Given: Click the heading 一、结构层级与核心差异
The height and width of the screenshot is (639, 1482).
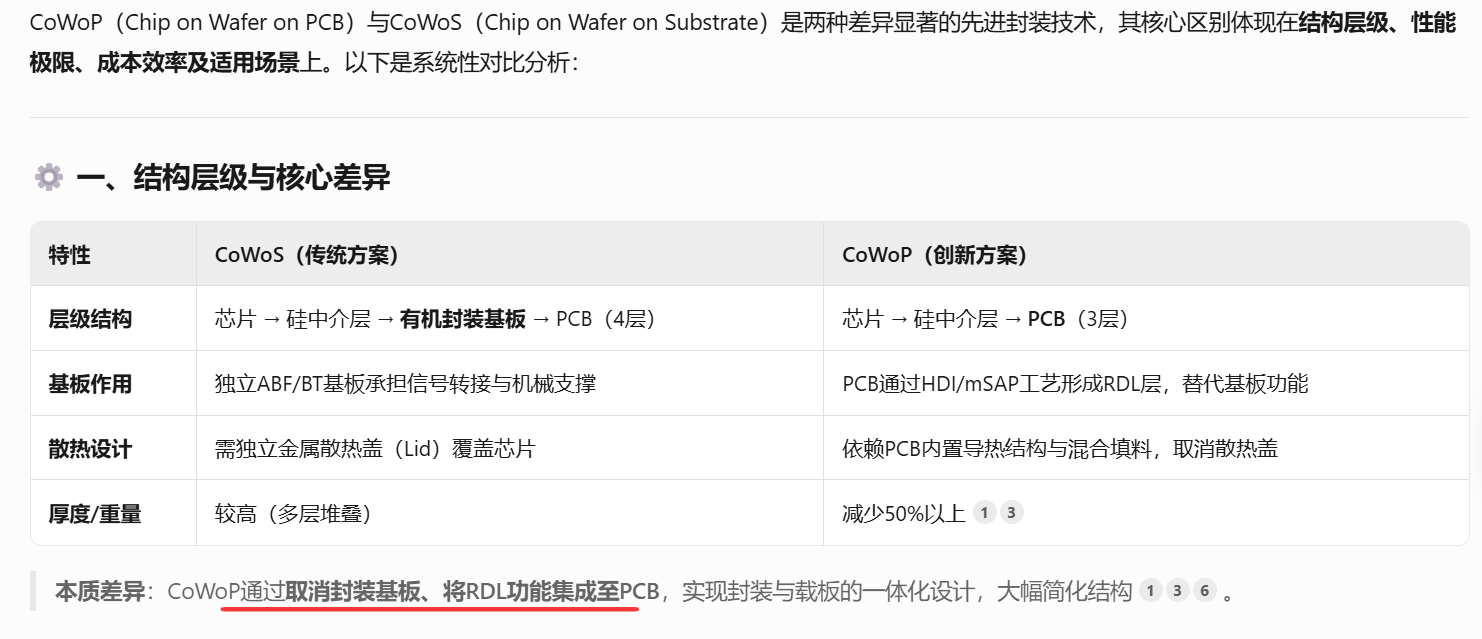Looking at the screenshot, I should click(x=233, y=178).
